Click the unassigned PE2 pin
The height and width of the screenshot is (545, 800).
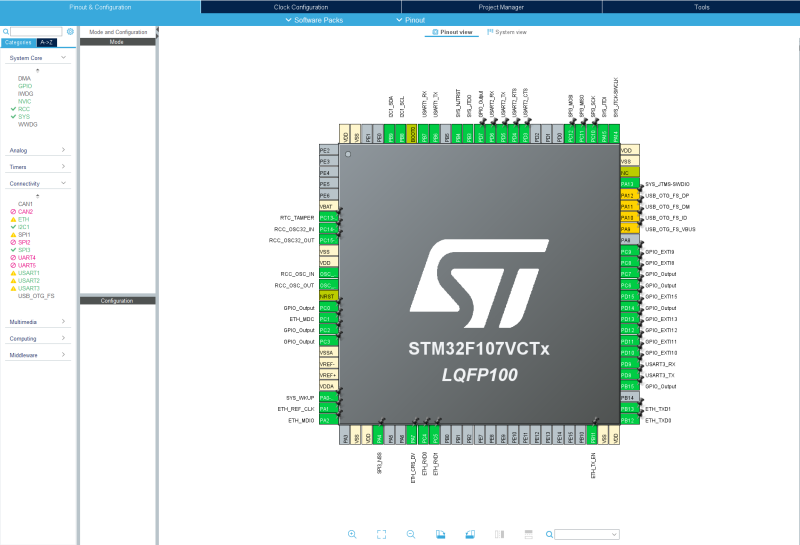click(x=329, y=150)
